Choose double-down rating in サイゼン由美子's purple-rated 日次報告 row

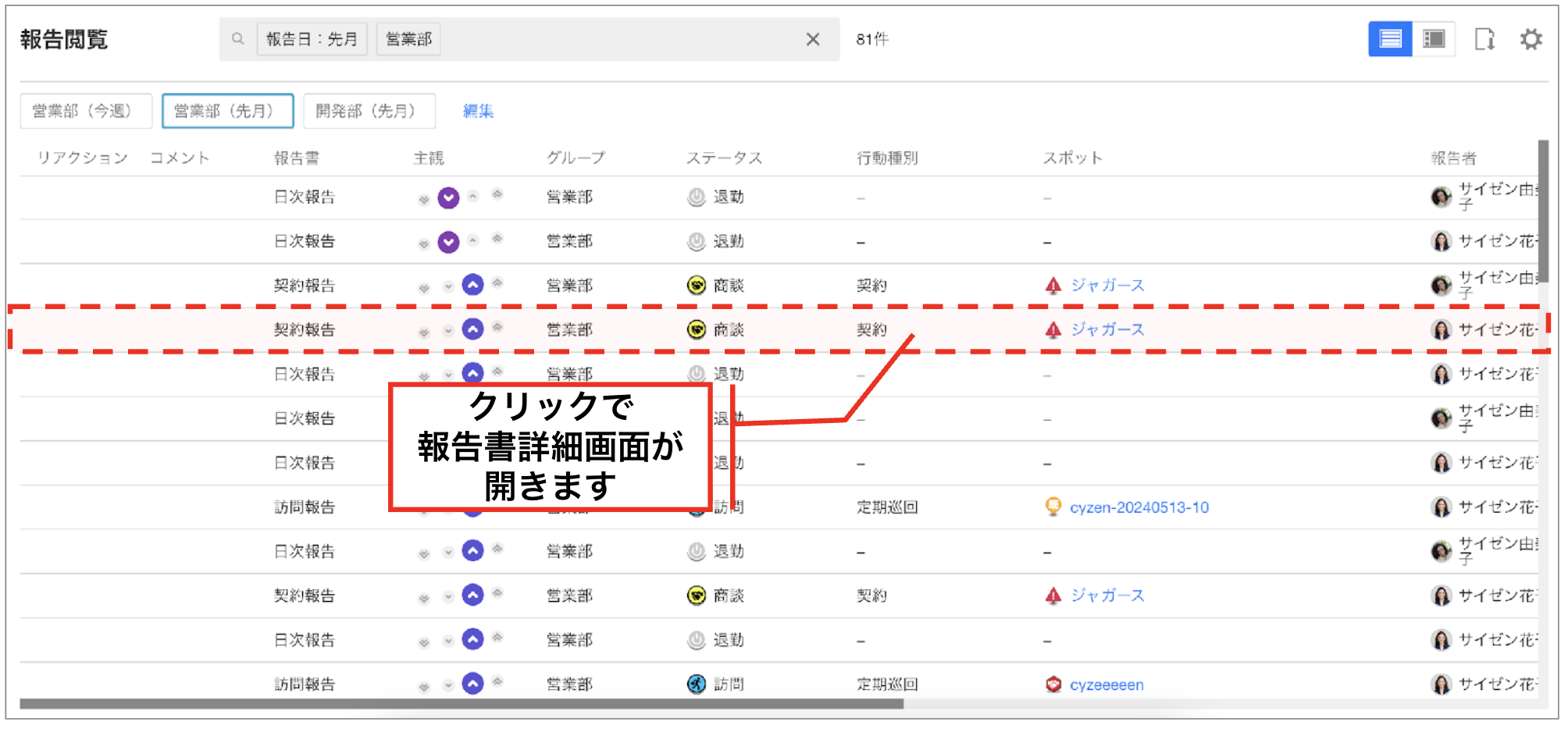(x=424, y=200)
